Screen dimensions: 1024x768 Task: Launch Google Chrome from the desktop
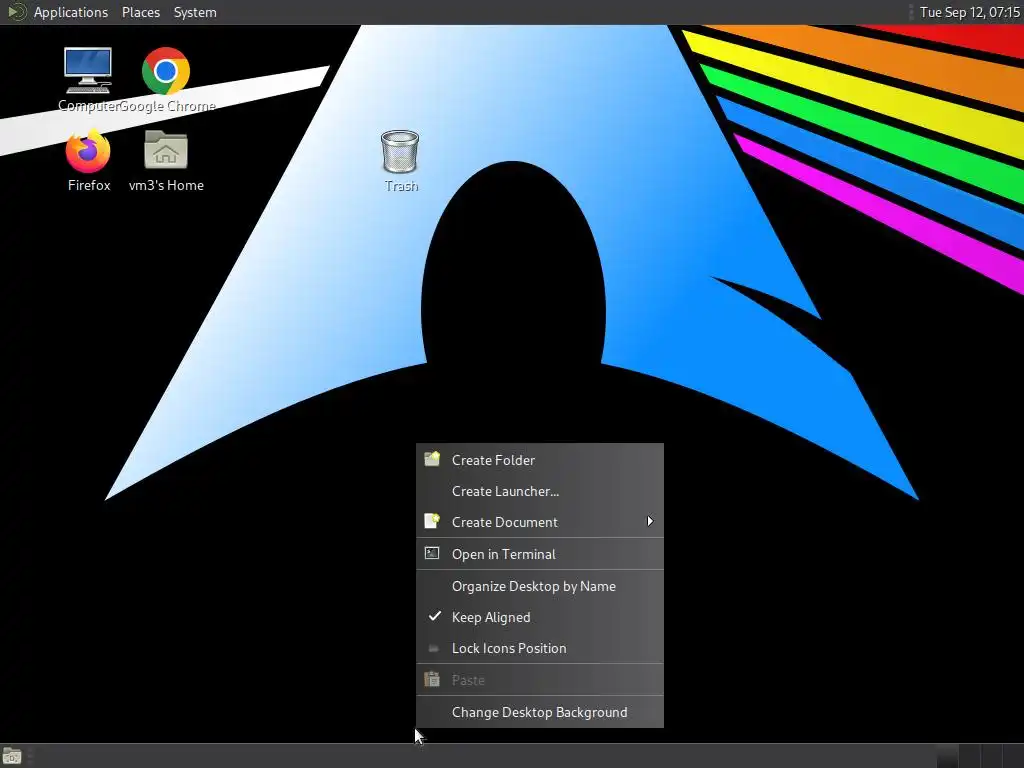tap(166, 71)
